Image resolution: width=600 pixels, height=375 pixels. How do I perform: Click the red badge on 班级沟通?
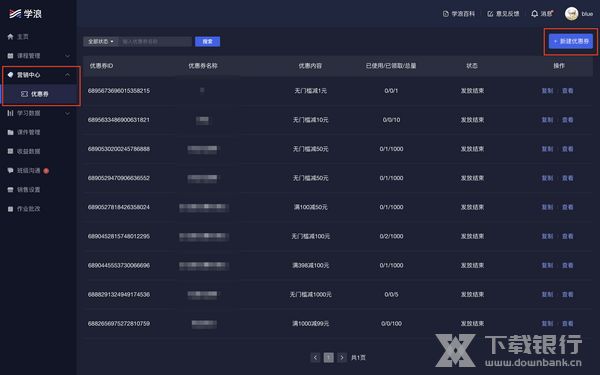46,171
